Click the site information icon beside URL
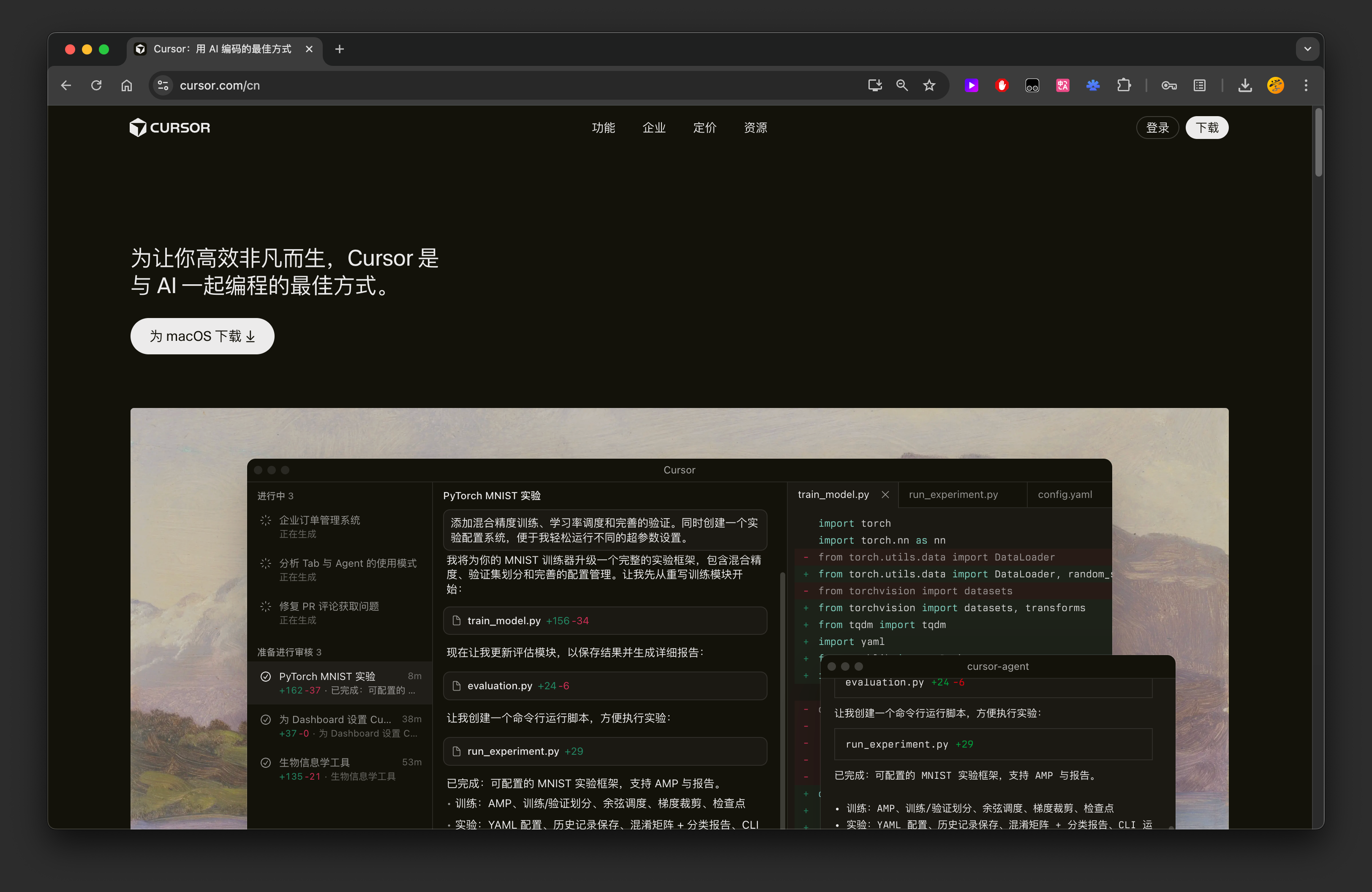The image size is (1372, 892). (163, 85)
